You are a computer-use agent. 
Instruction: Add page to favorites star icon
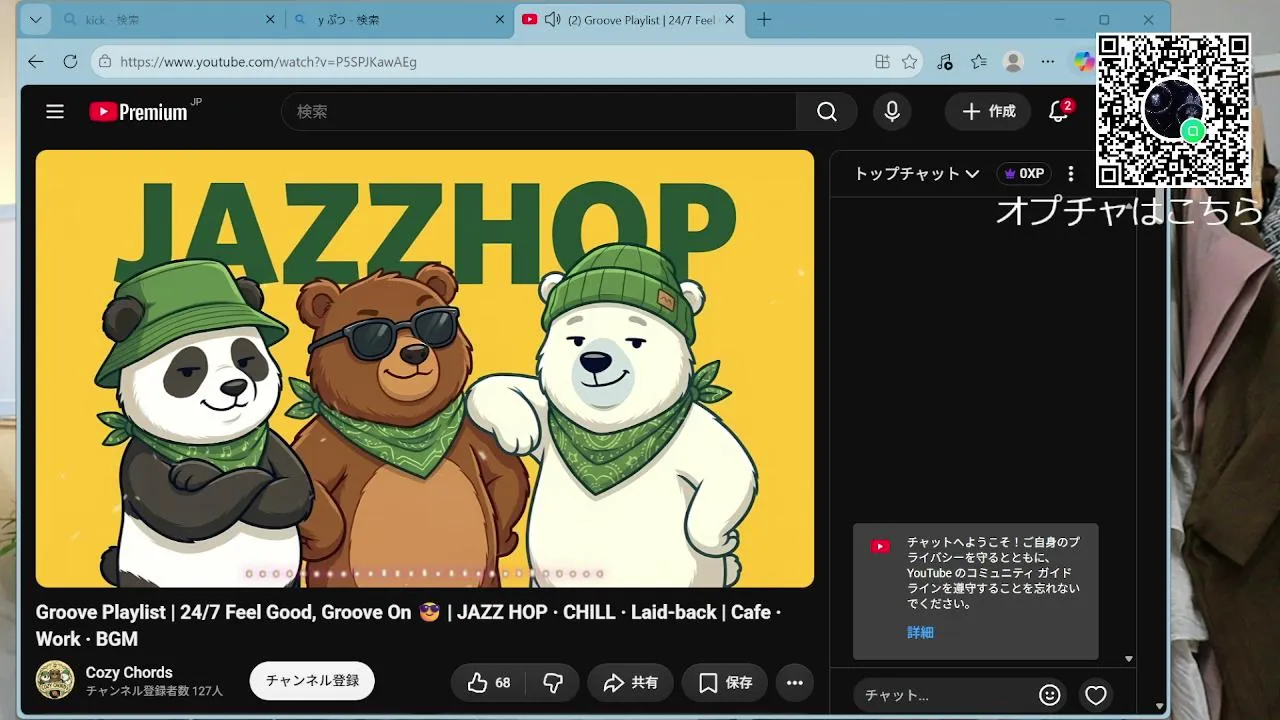pyautogui.click(x=909, y=62)
